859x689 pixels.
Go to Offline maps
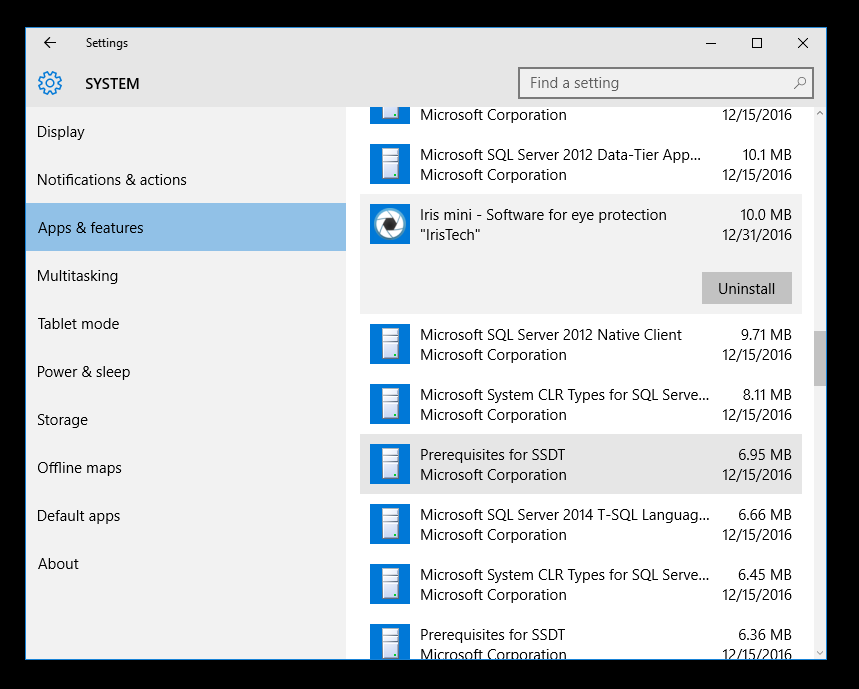point(186,468)
